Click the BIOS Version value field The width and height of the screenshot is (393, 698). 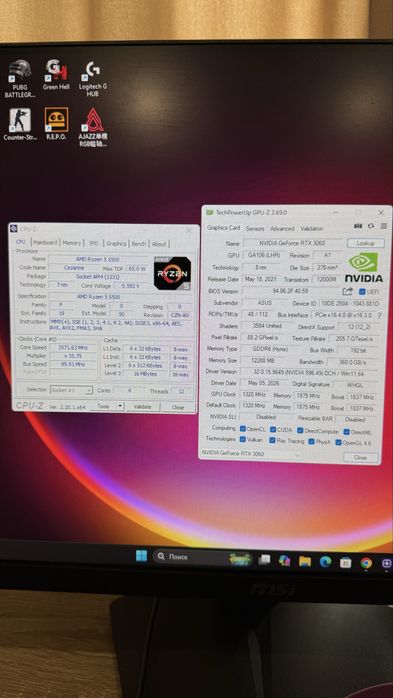pyautogui.click(x=292, y=291)
